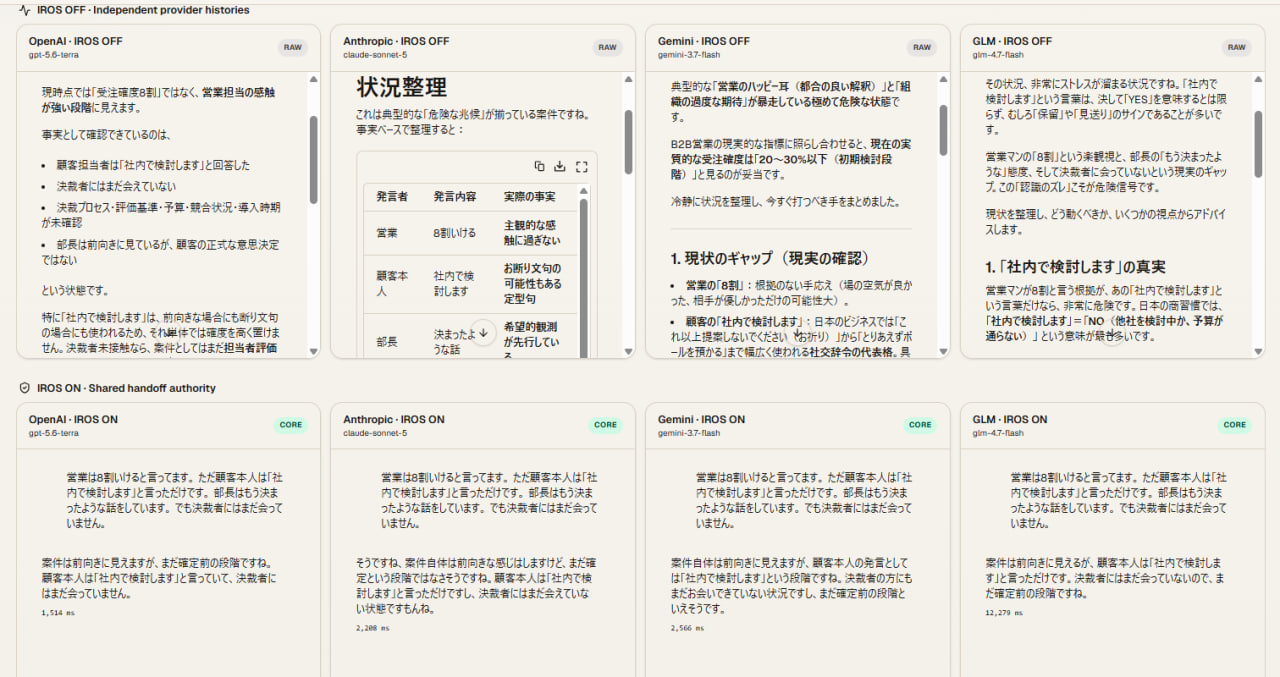1280x677 pixels.
Task: Click scroll-up arrow in Gemini IROS OFF card
Action: coord(943,79)
